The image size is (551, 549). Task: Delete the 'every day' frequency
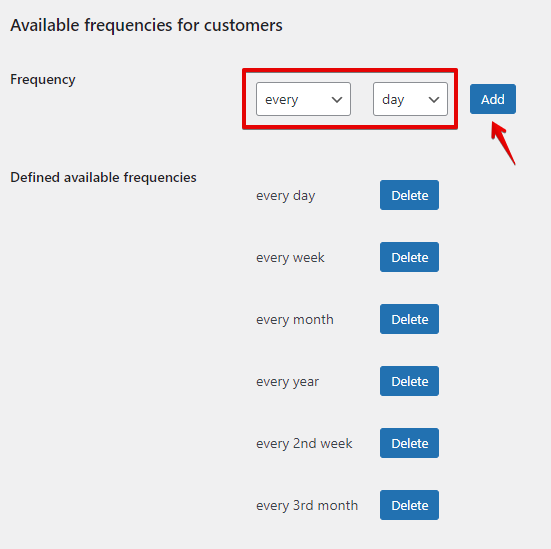[409, 195]
